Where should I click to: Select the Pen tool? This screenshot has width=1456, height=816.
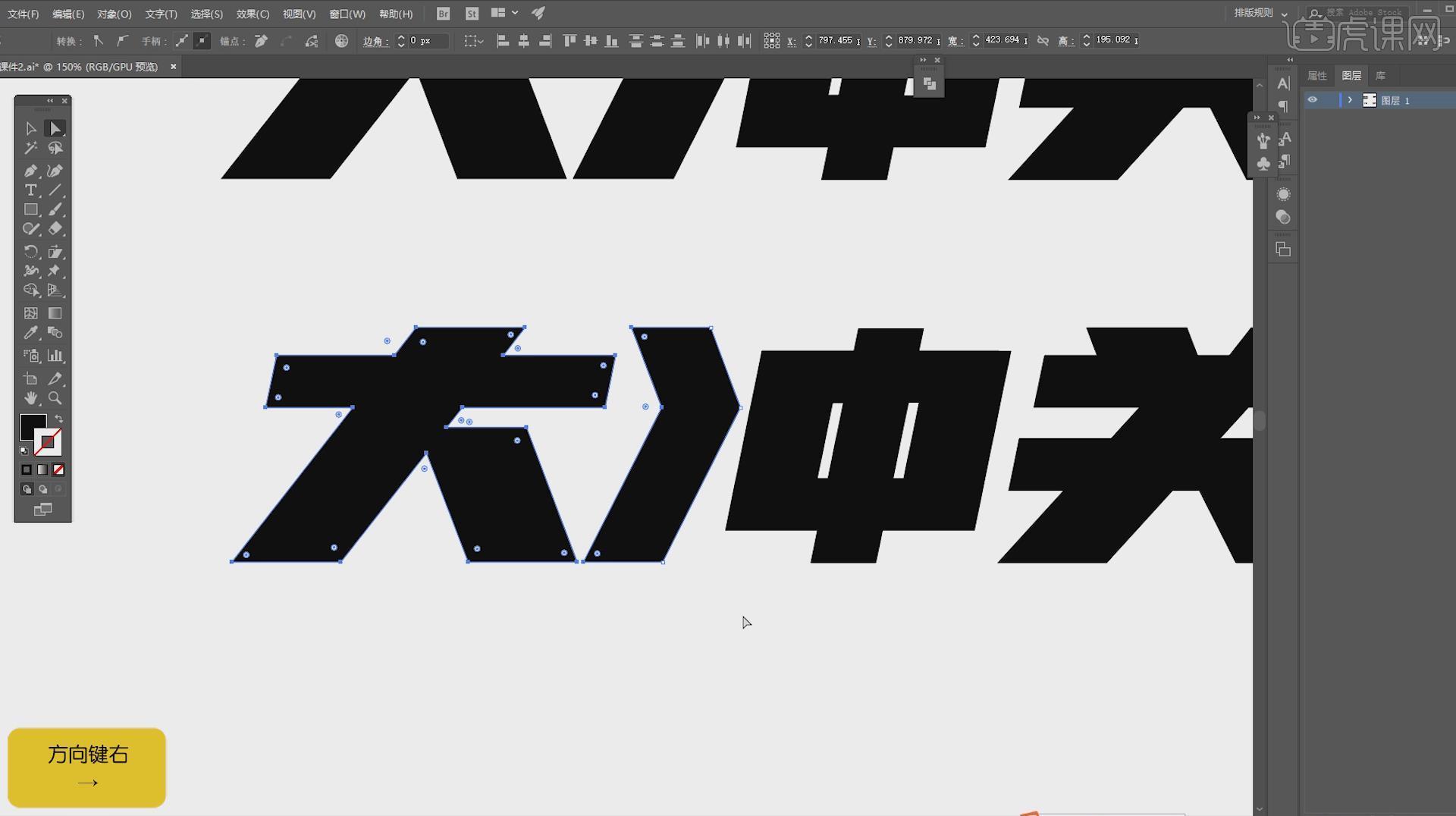click(x=31, y=171)
